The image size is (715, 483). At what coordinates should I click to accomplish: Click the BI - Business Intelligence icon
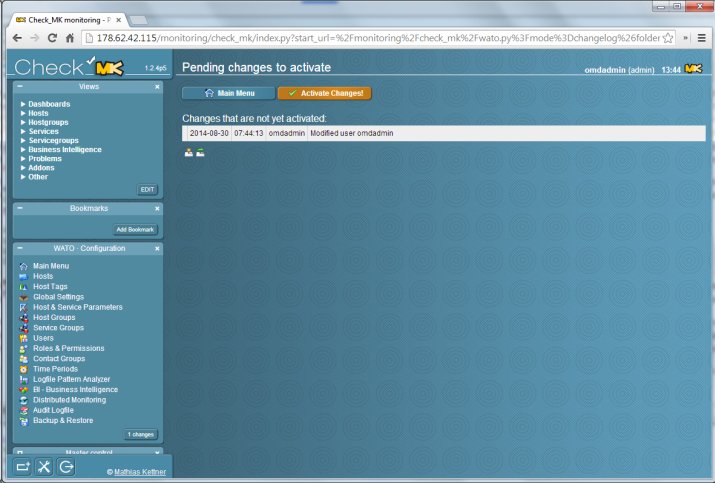pyautogui.click(x=23, y=390)
